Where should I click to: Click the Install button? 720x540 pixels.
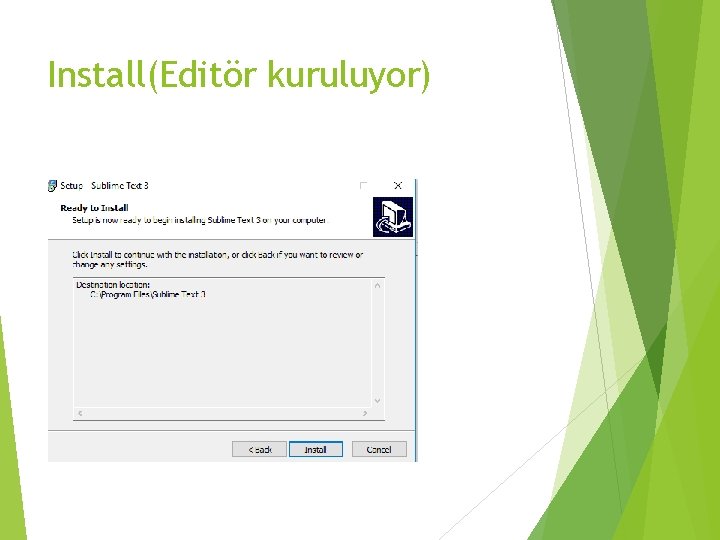[316, 449]
